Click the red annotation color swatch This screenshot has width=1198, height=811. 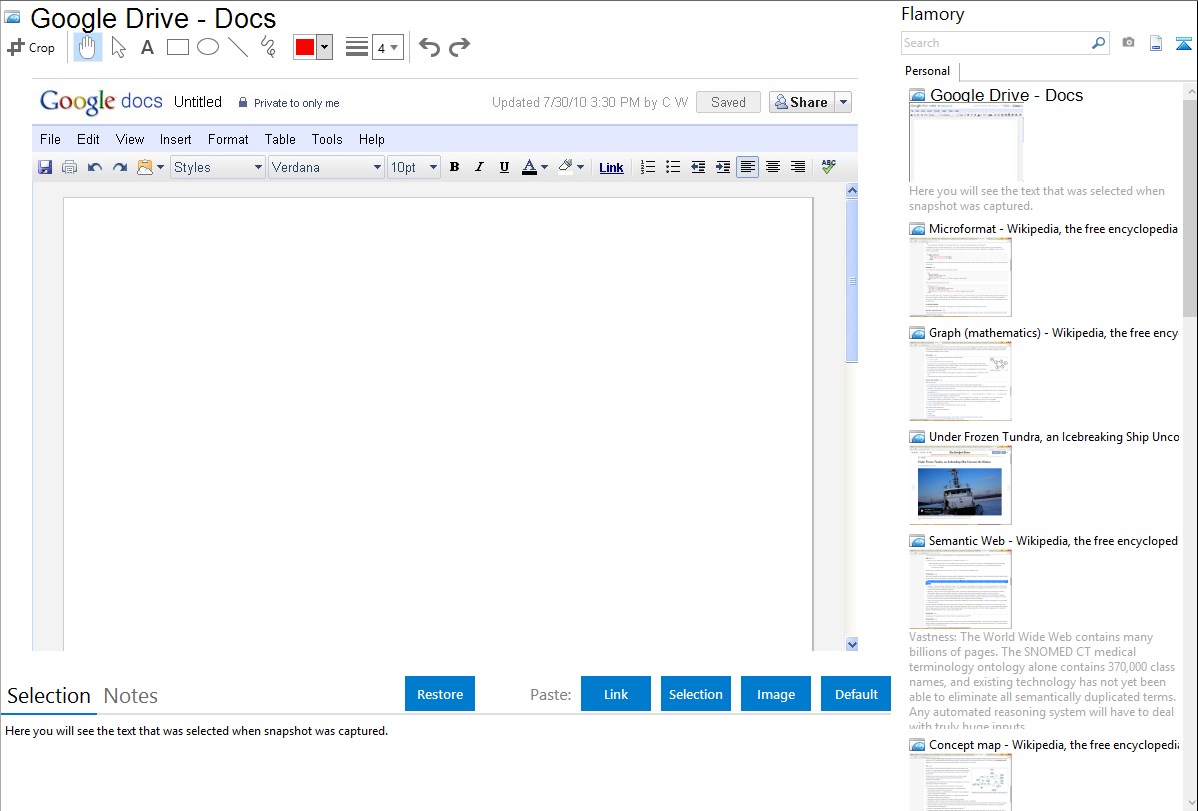305,47
